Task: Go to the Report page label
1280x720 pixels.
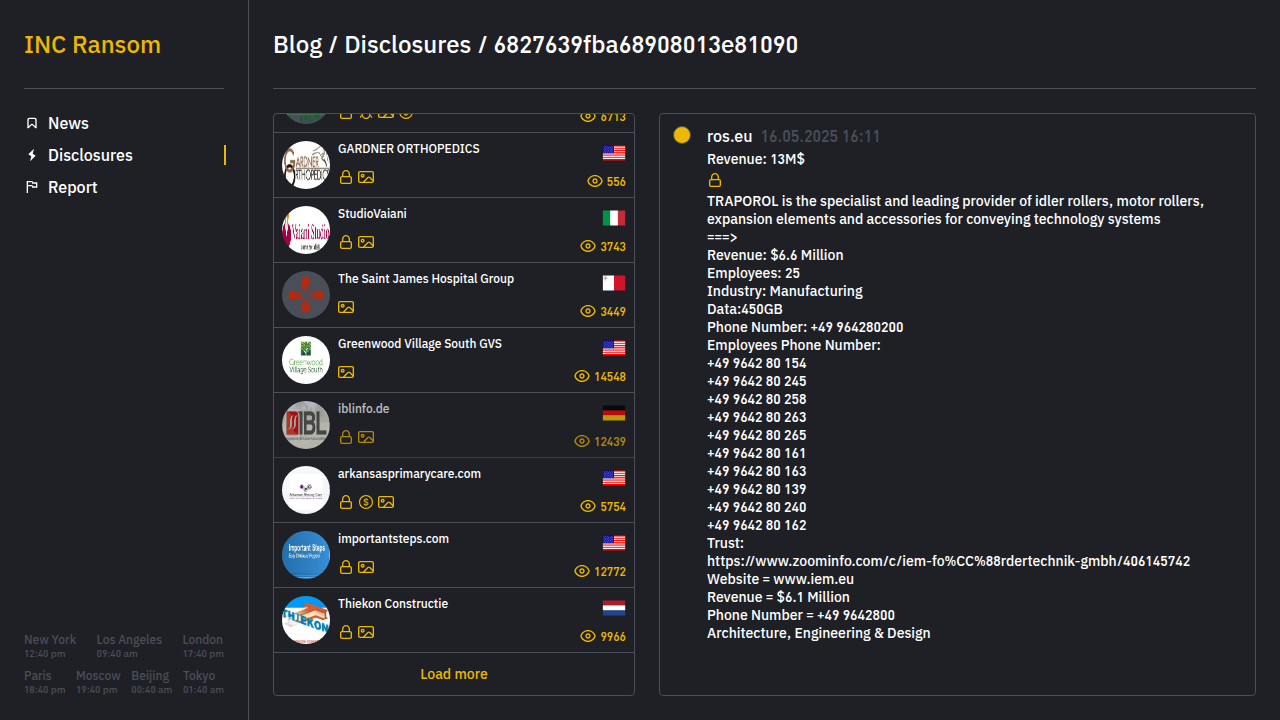Action: (x=73, y=187)
